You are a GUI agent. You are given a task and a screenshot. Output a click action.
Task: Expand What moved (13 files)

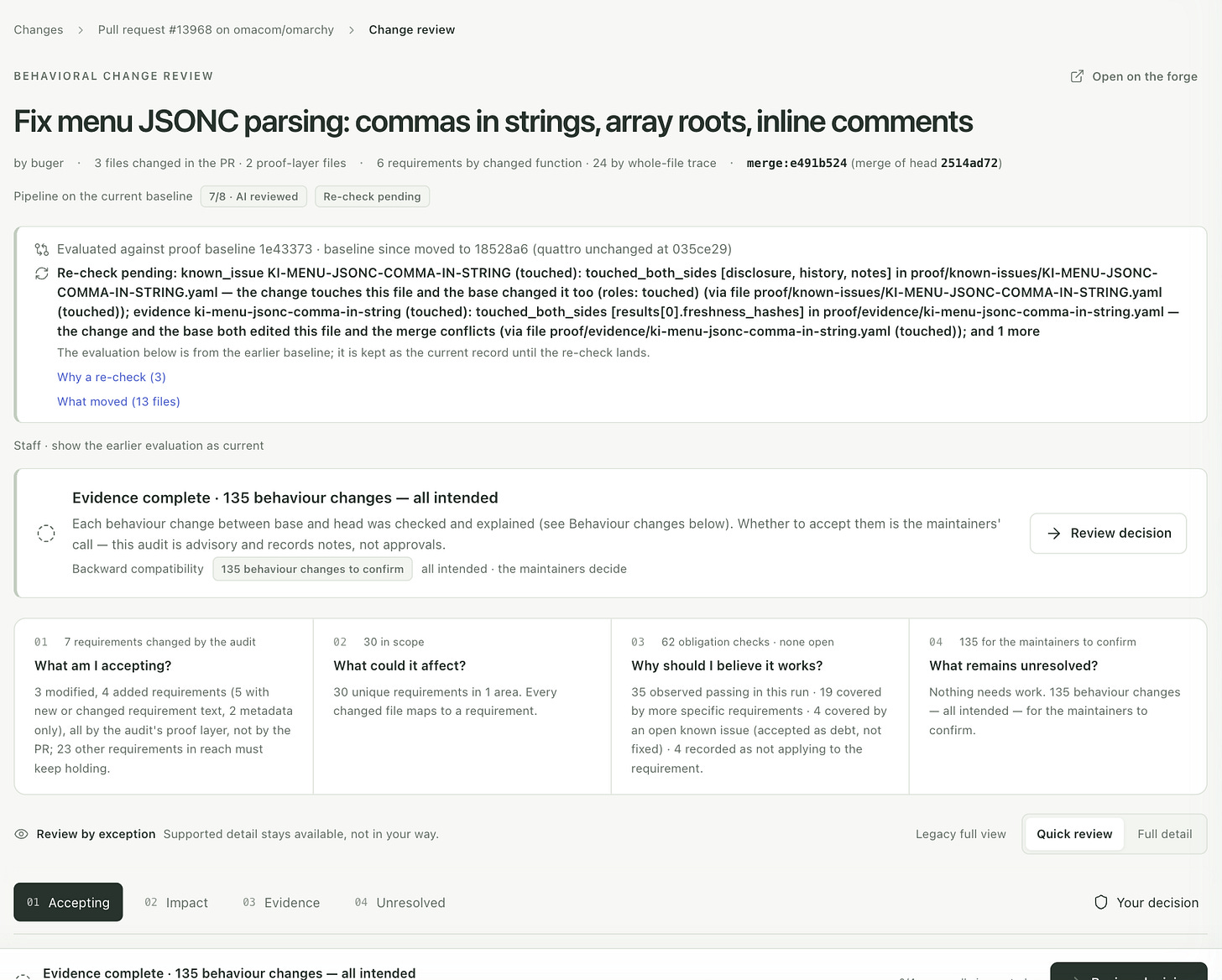118,401
